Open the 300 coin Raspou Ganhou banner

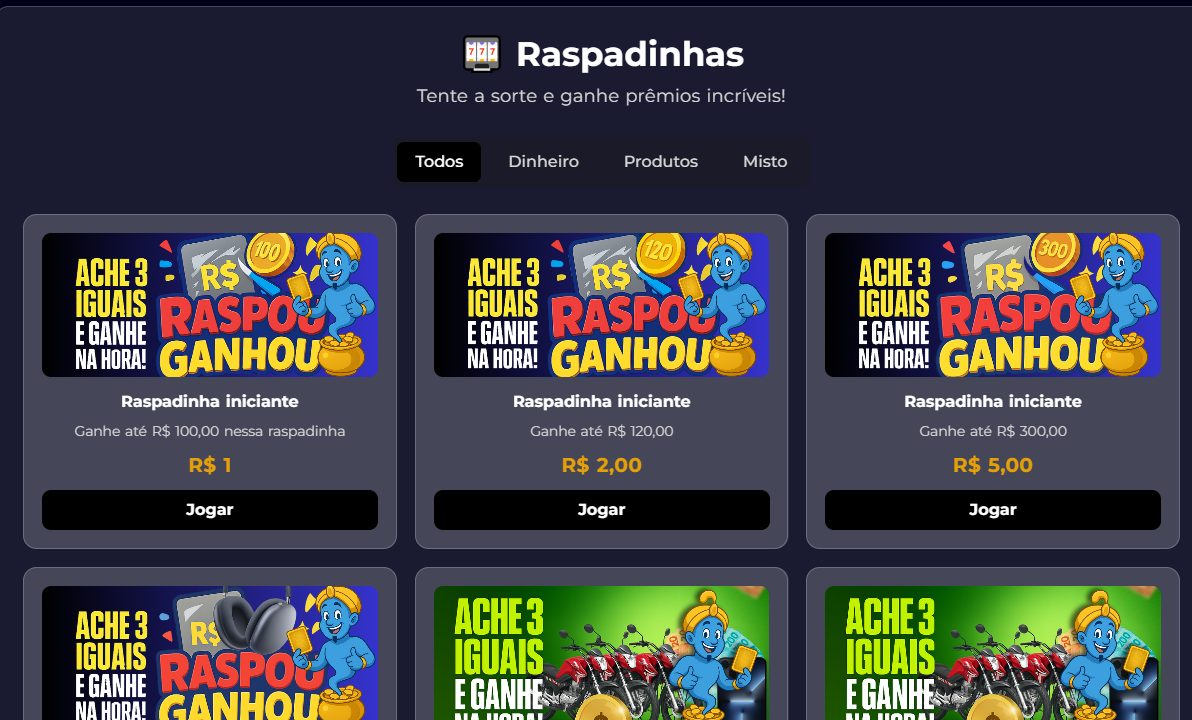(993, 305)
